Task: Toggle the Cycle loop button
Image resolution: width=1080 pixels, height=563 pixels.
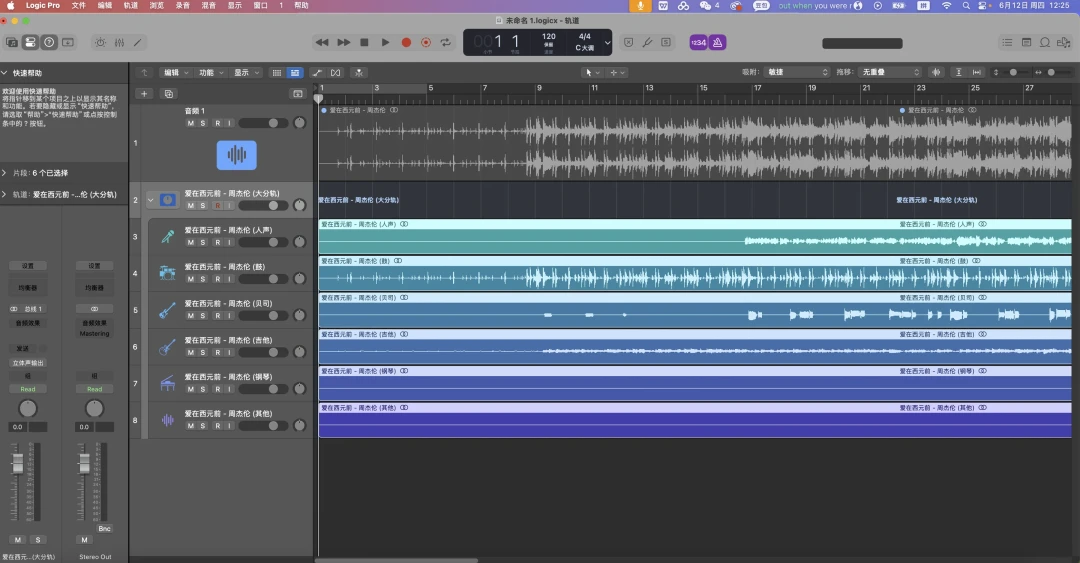Action: point(446,43)
